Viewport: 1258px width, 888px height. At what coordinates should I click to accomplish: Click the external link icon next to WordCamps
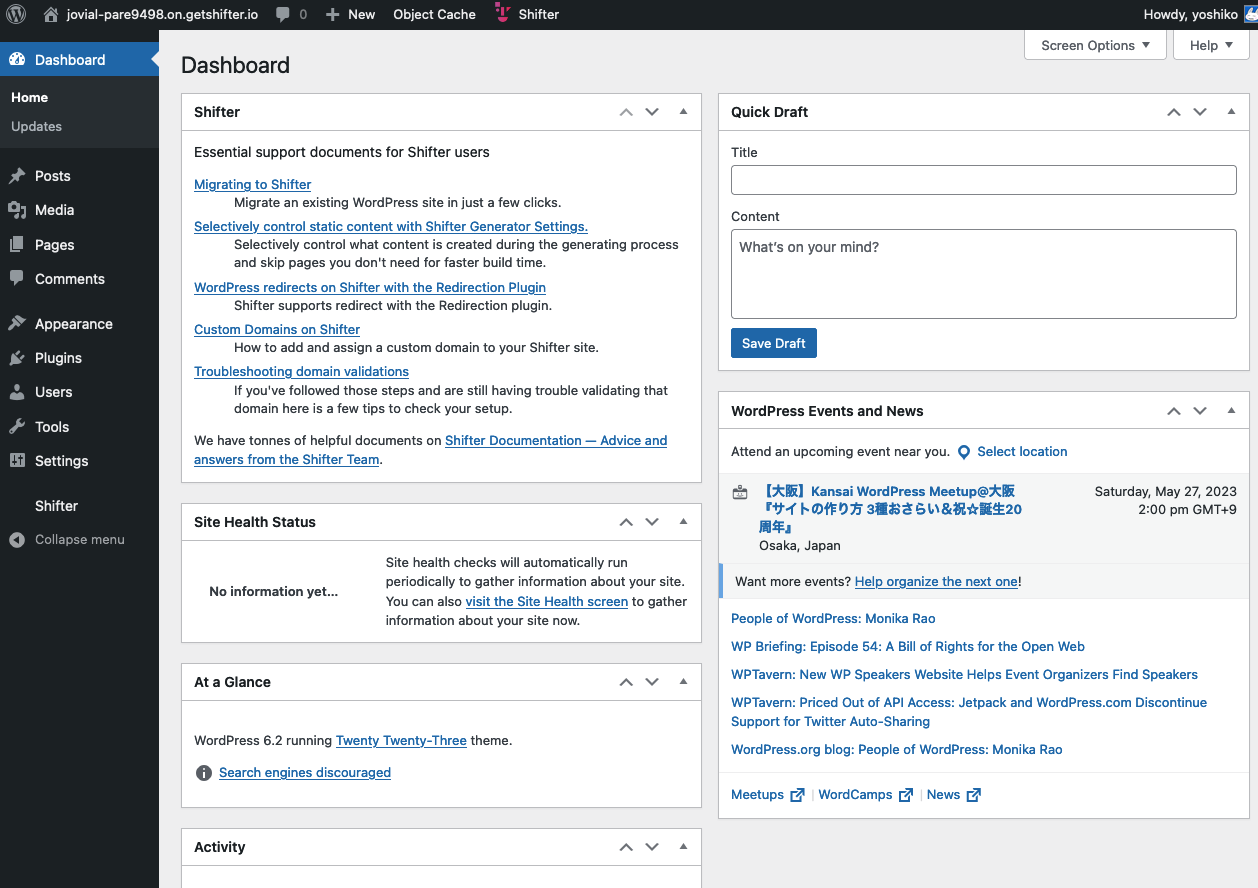coord(906,795)
